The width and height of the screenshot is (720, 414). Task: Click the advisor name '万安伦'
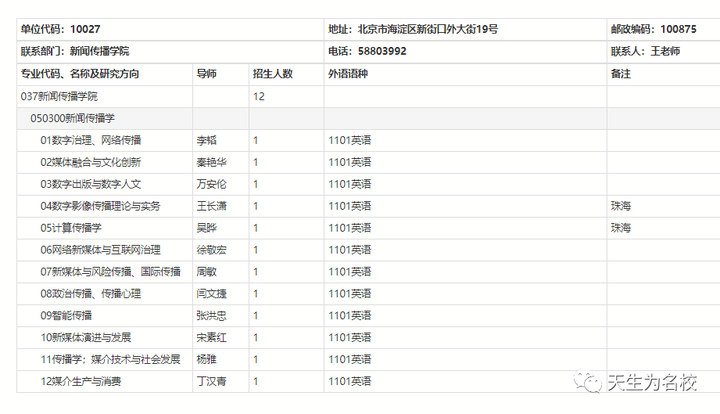click(211, 185)
